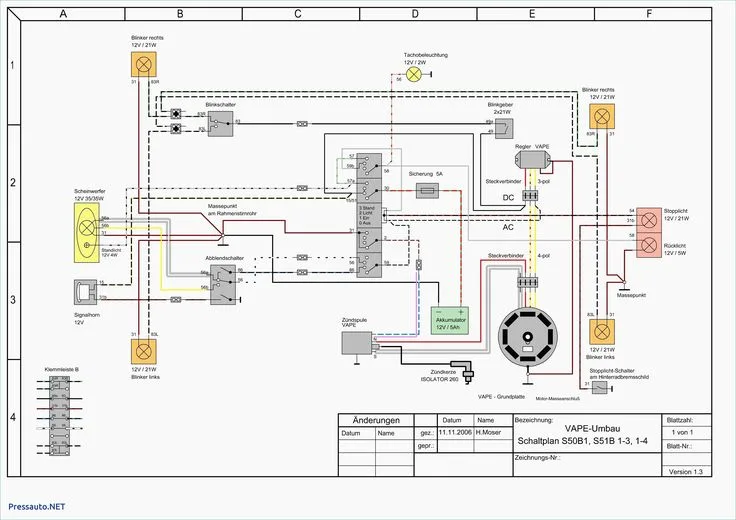Select the Rücklicht 12V/5W lamp symbol
This screenshot has width=736, height=520.
[649, 245]
